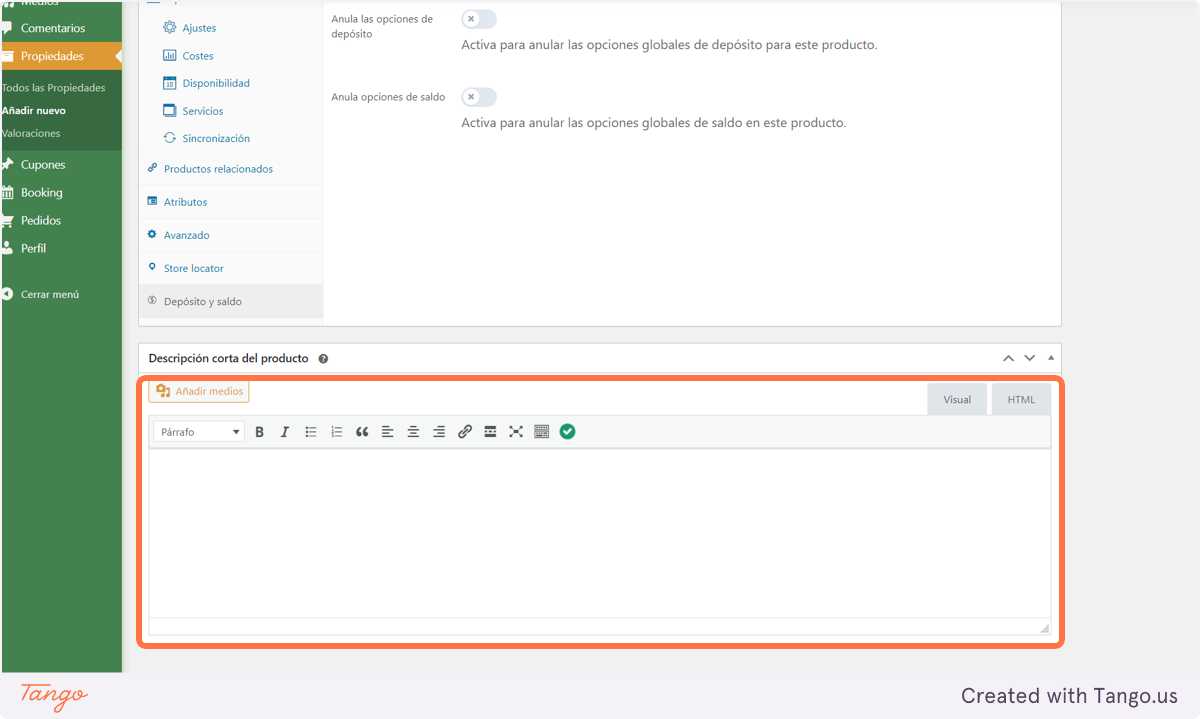Collapse the Descripción corta del producto panel
The image size is (1200, 719).
coord(1050,358)
